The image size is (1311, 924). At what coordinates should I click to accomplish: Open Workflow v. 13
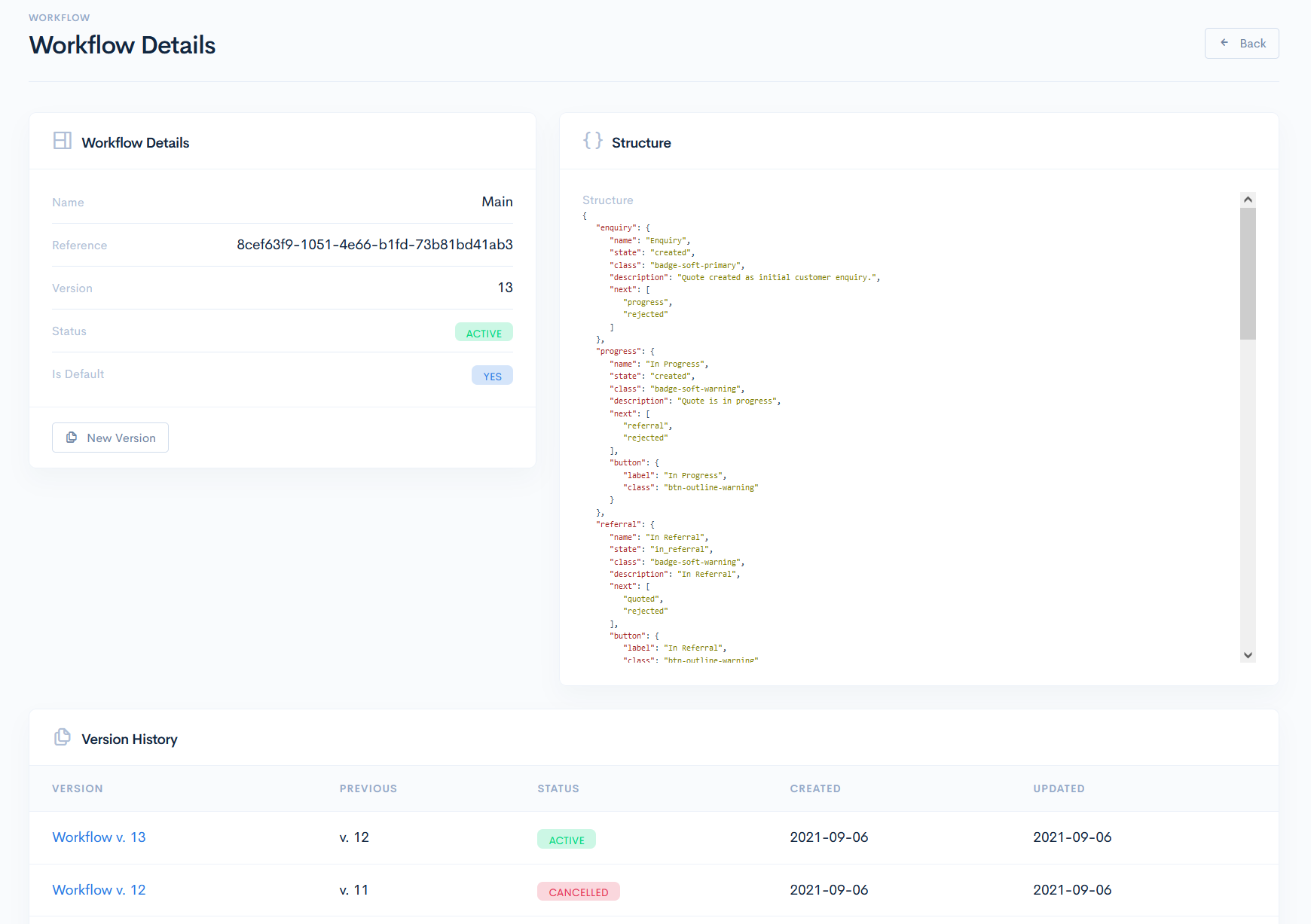[99, 837]
